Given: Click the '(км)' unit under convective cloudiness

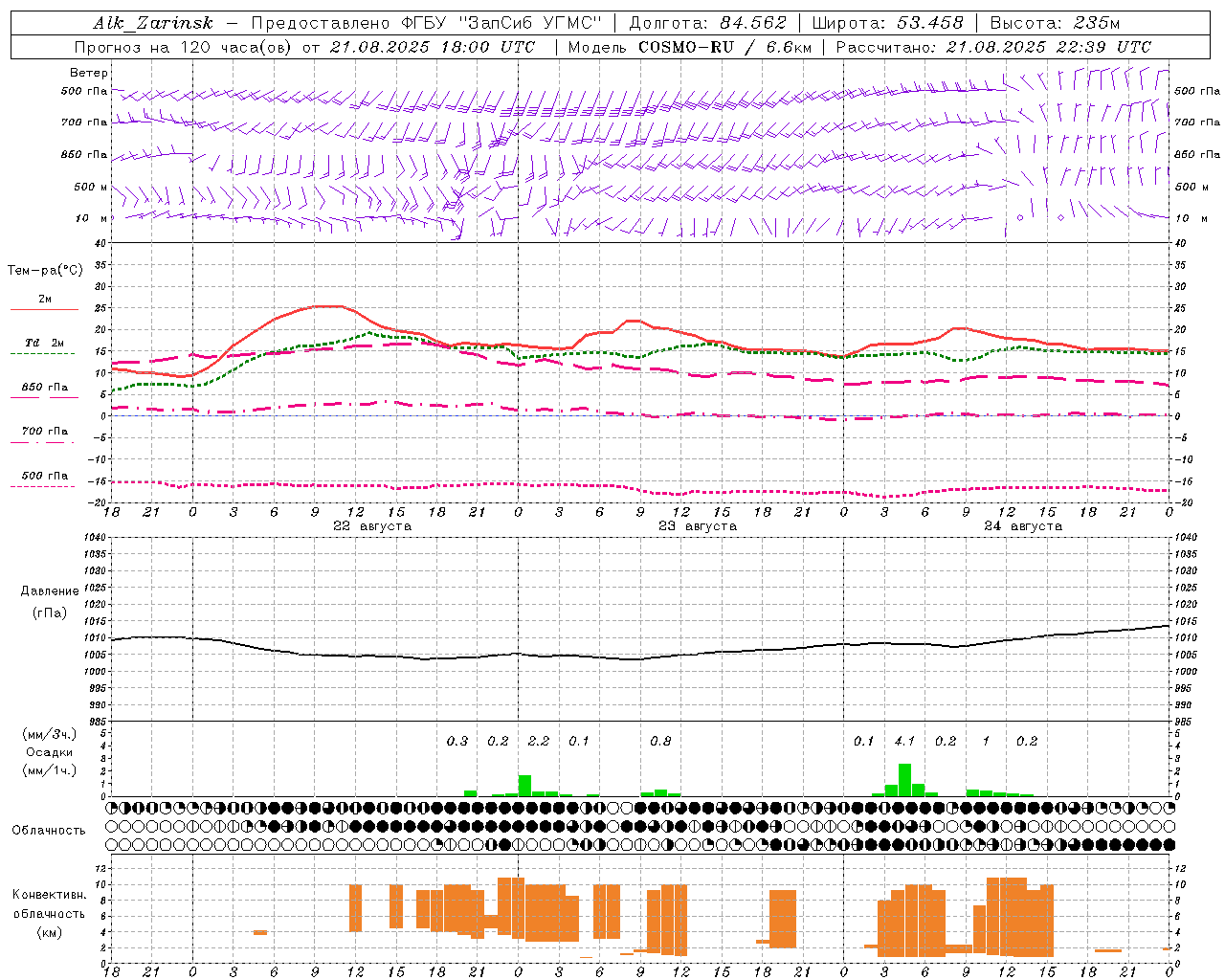Looking at the screenshot, I should click(x=50, y=933).
